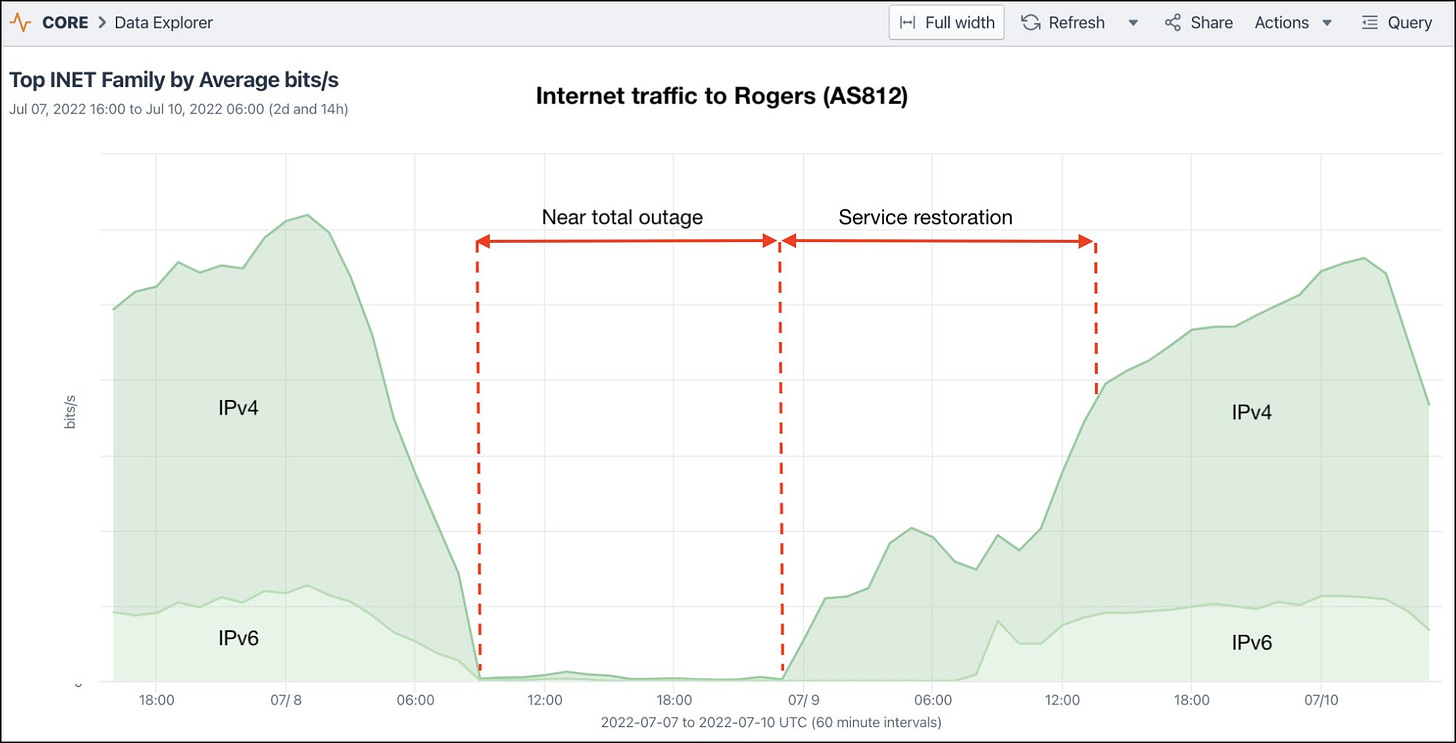
Task: Click the date range subtitle under title
Action: (178, 108)
